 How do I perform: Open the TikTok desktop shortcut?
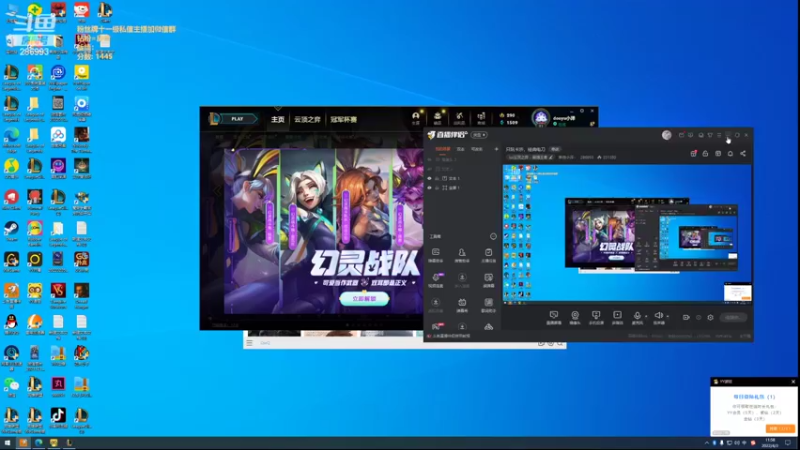58,418
